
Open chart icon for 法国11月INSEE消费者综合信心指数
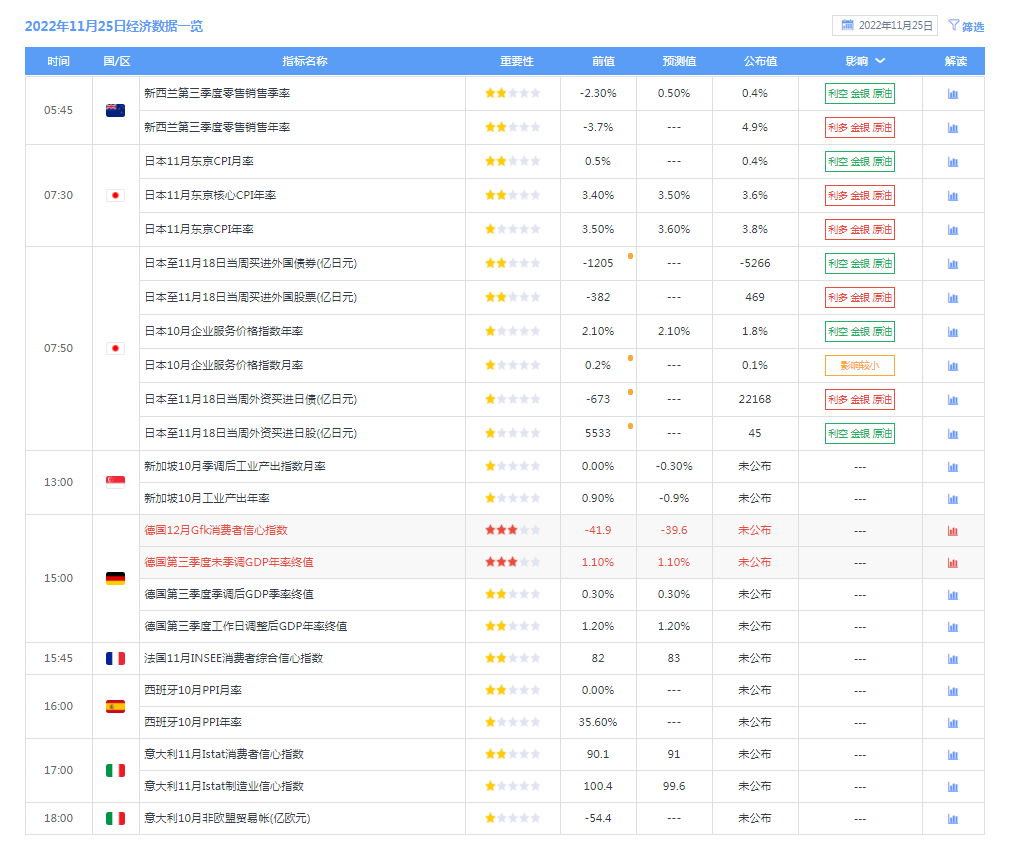pos(953,659)
